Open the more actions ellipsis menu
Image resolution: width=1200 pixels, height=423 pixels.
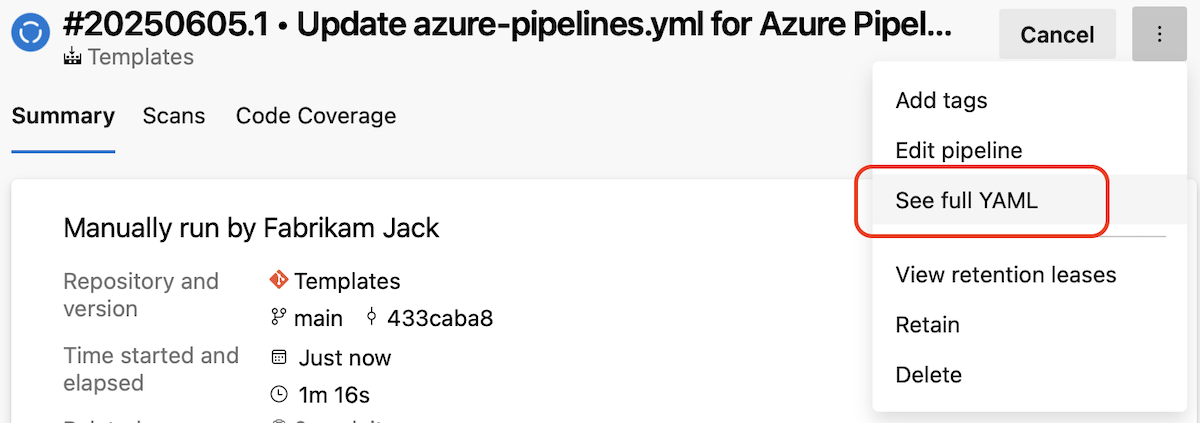[1159, 35]
